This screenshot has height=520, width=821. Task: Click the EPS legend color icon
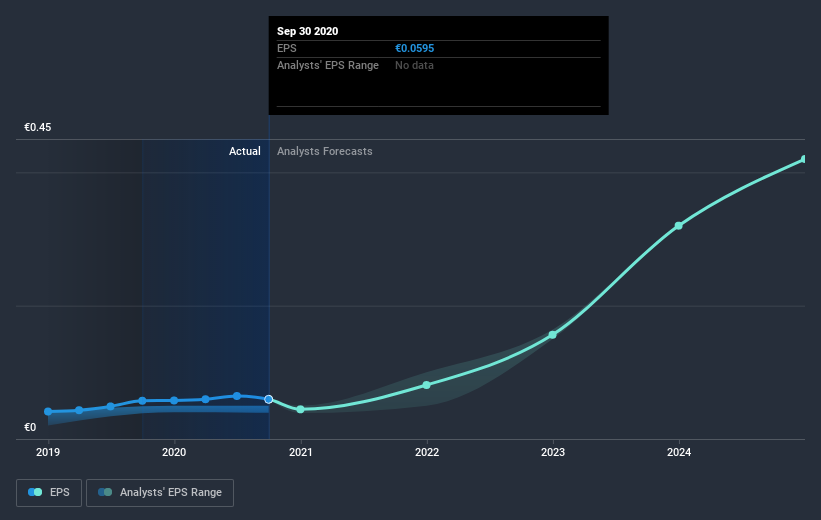(x=35, y=492)
